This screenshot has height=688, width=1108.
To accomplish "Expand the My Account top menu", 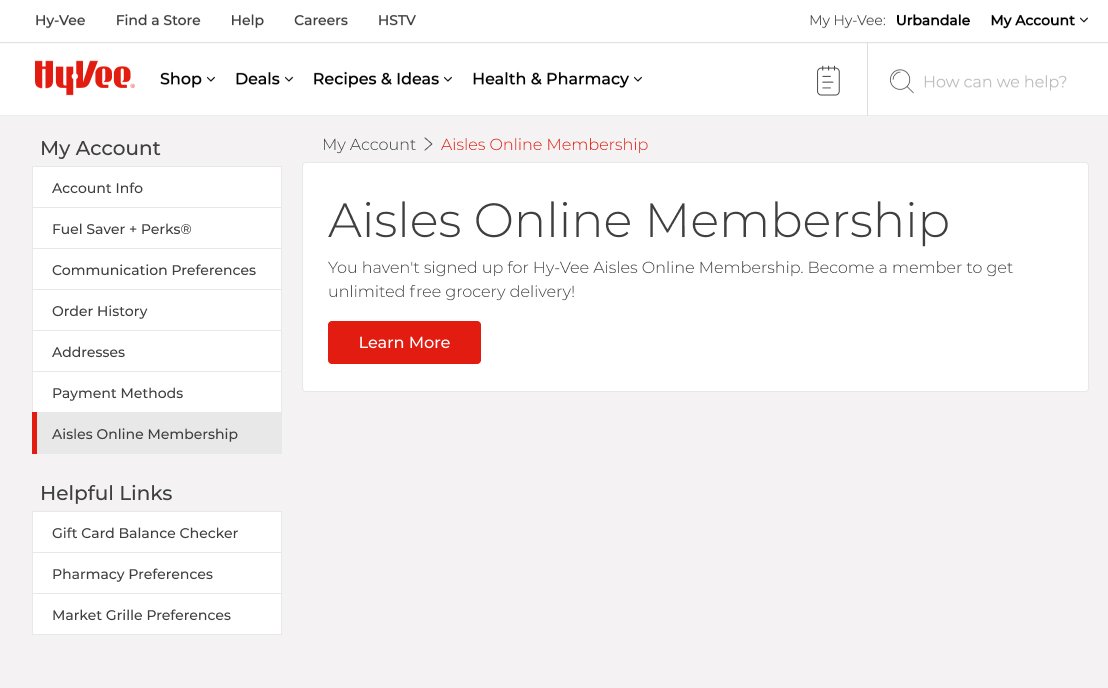I will [1039, 20].
